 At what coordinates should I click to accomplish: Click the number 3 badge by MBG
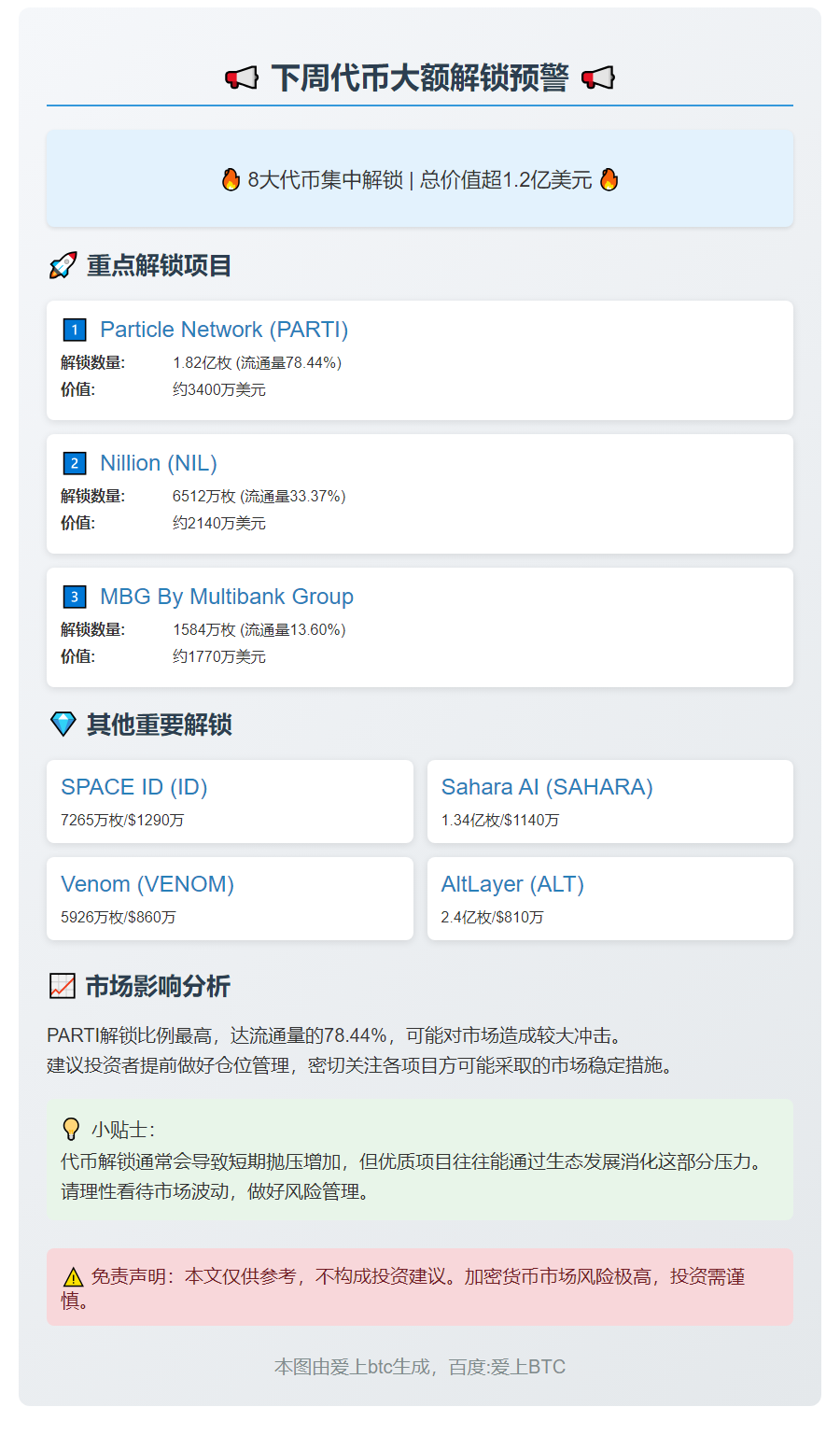coord(75,597)
